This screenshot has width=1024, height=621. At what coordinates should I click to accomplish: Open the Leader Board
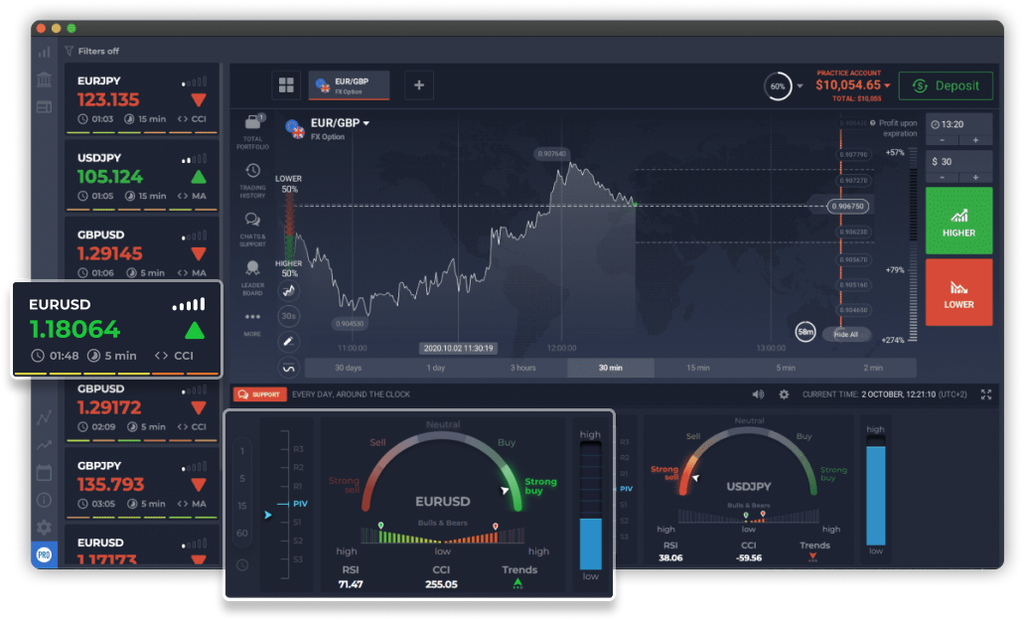pyautogui.click(x=253, y=278)
